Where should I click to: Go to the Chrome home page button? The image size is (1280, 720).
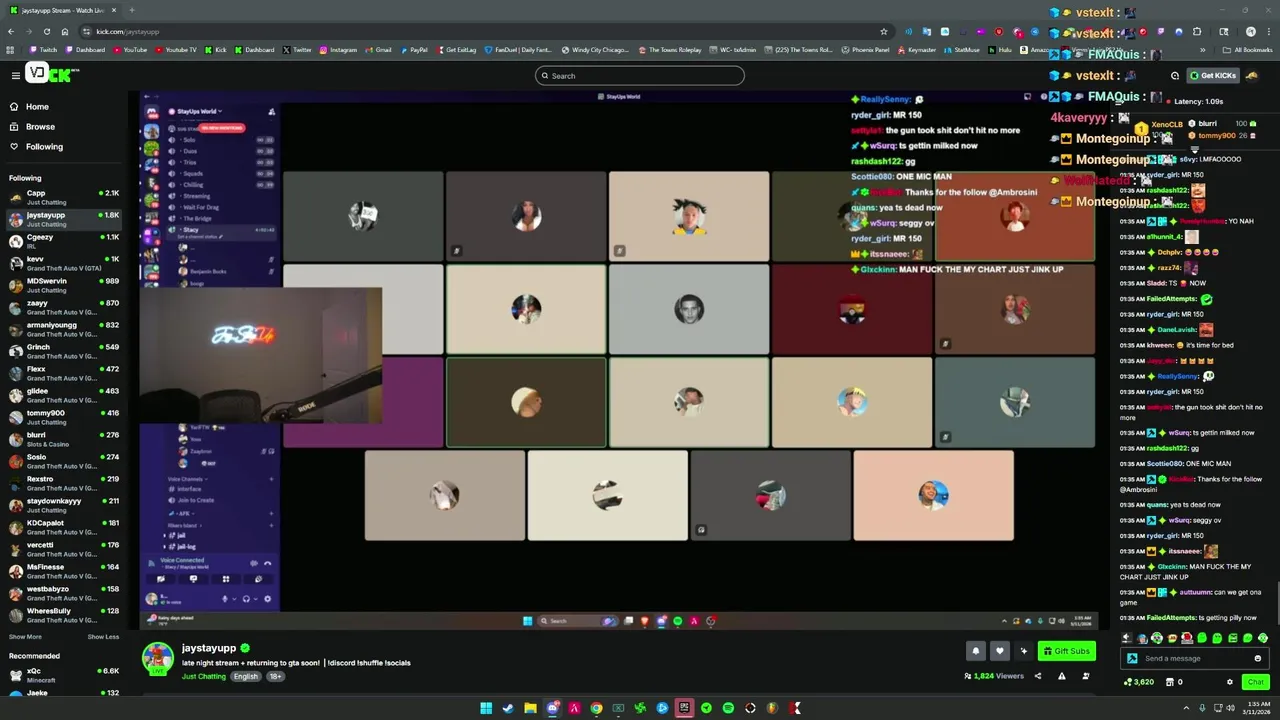[x=65, y=31]
